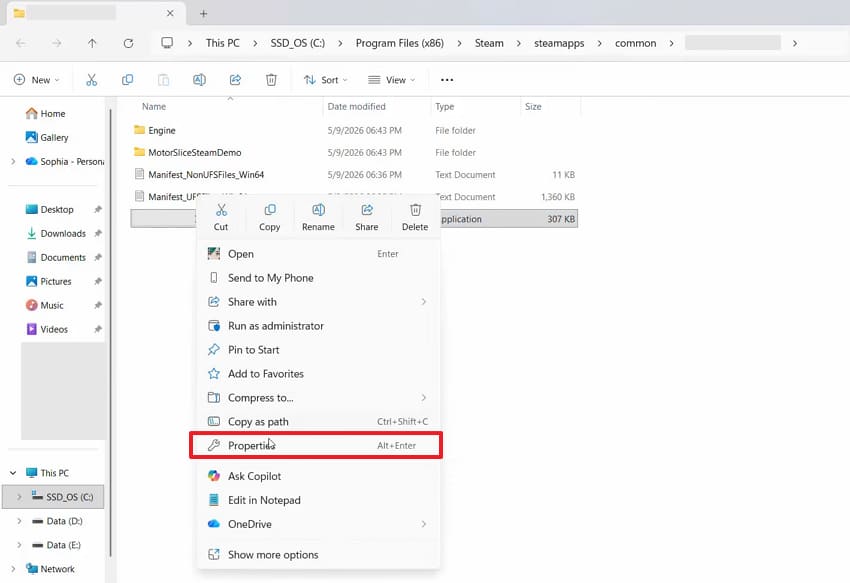850x583 pixels.
Task: Select Pin to Start
Action: click(x=318, y=350)
